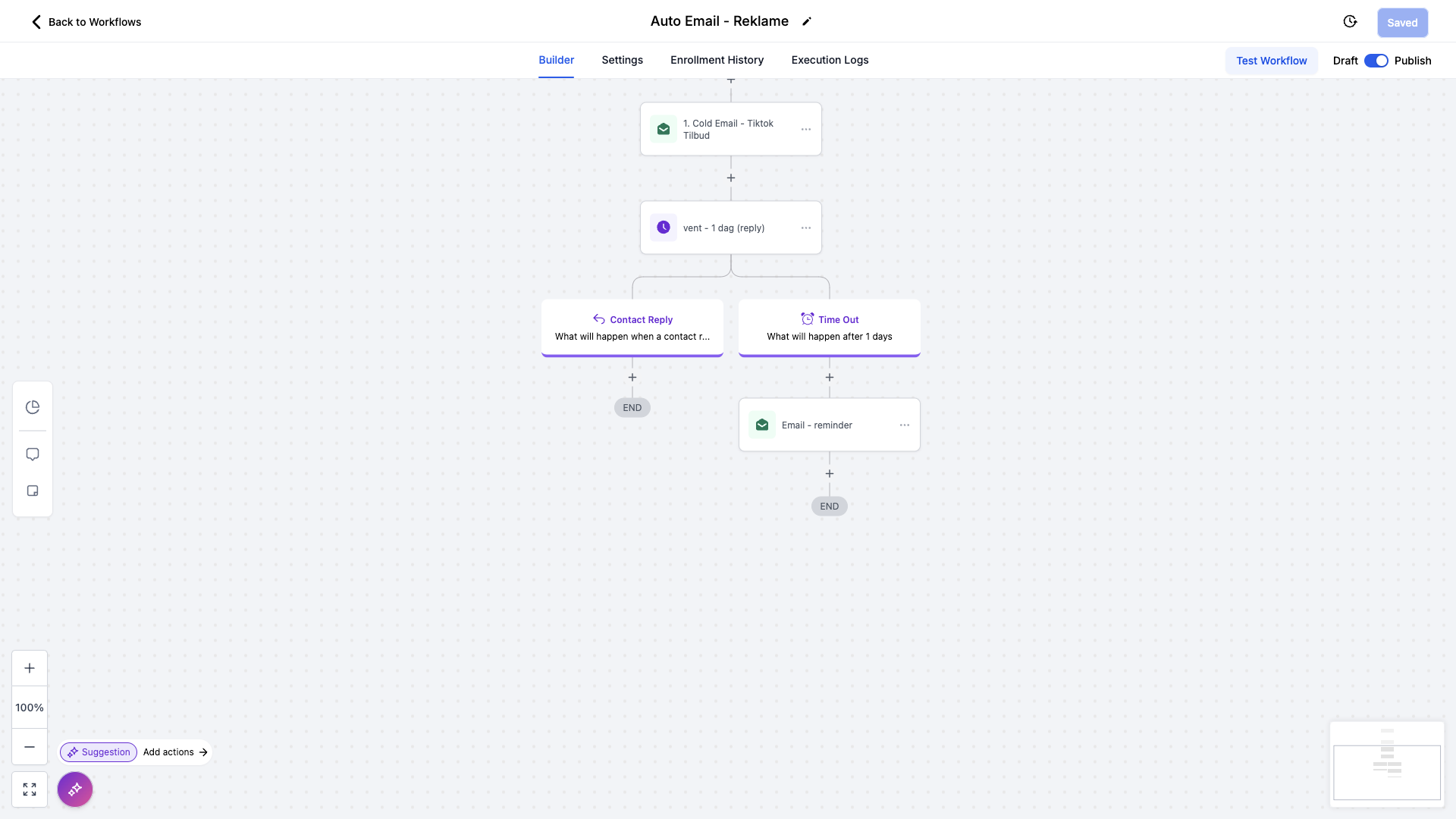Click the minimap in bottom right corner

tap(1386, 764)
